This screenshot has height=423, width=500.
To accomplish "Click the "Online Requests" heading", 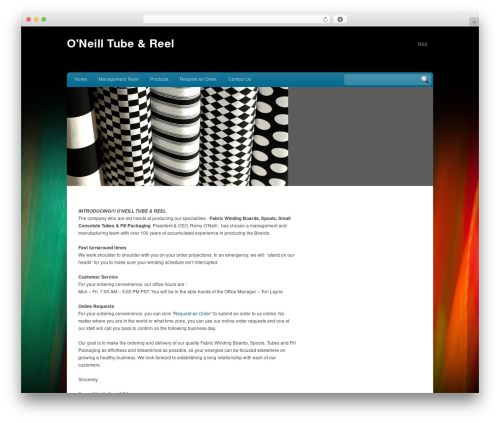I will tap(96, 306).
